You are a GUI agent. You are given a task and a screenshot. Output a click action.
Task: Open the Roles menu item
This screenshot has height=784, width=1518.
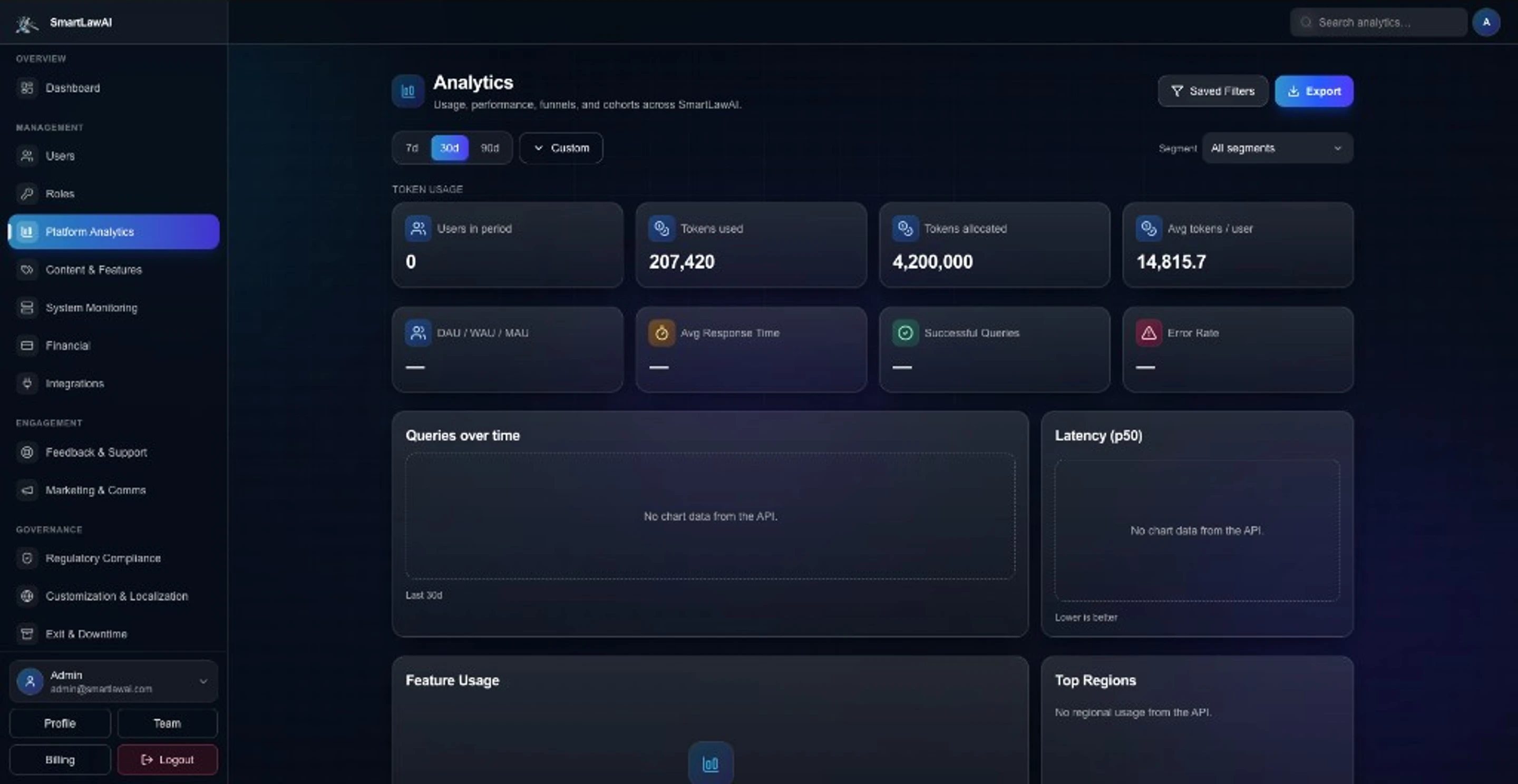click(114, 193)
